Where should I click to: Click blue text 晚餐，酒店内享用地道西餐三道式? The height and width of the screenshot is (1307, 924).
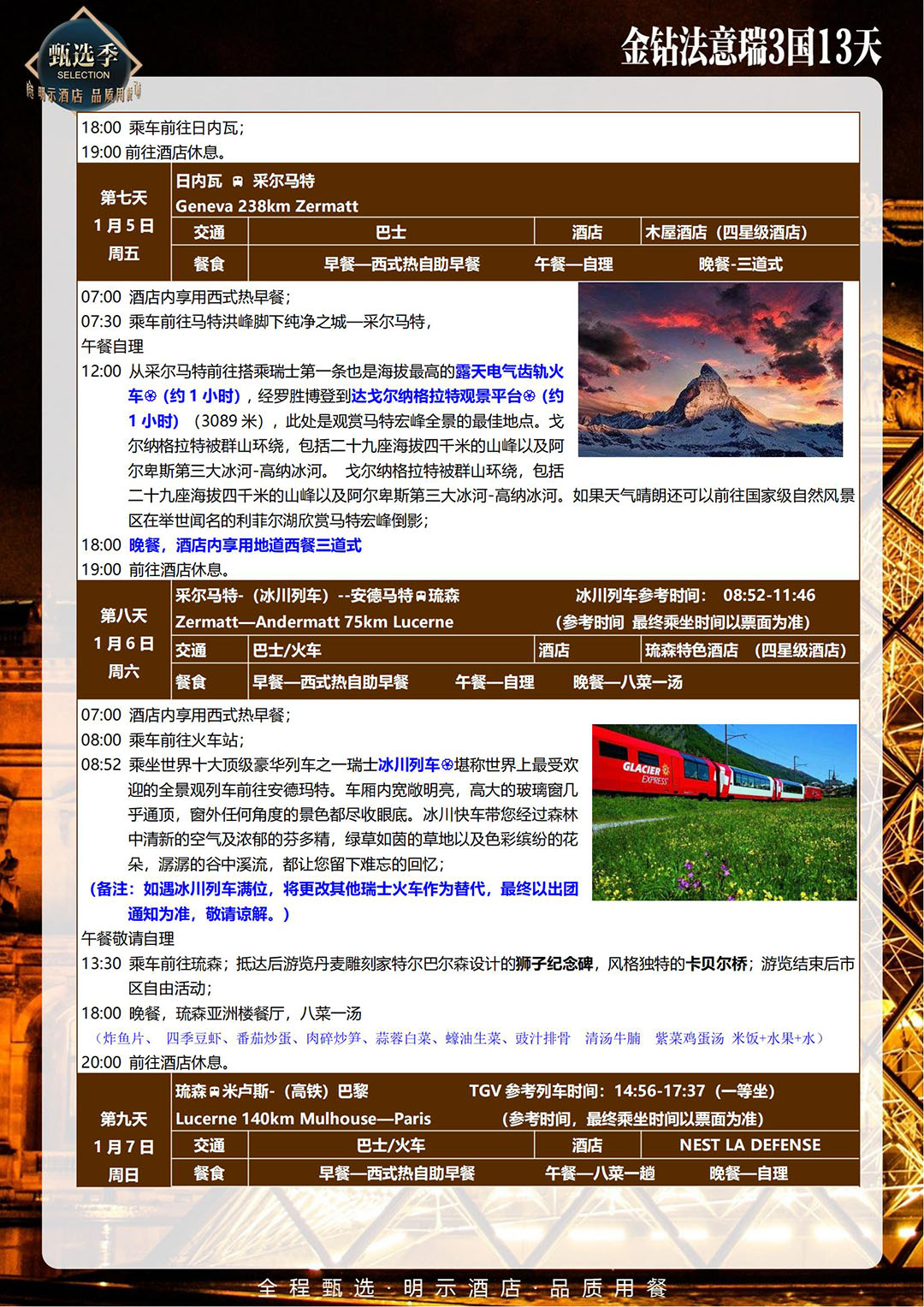[x=246, y=545]
